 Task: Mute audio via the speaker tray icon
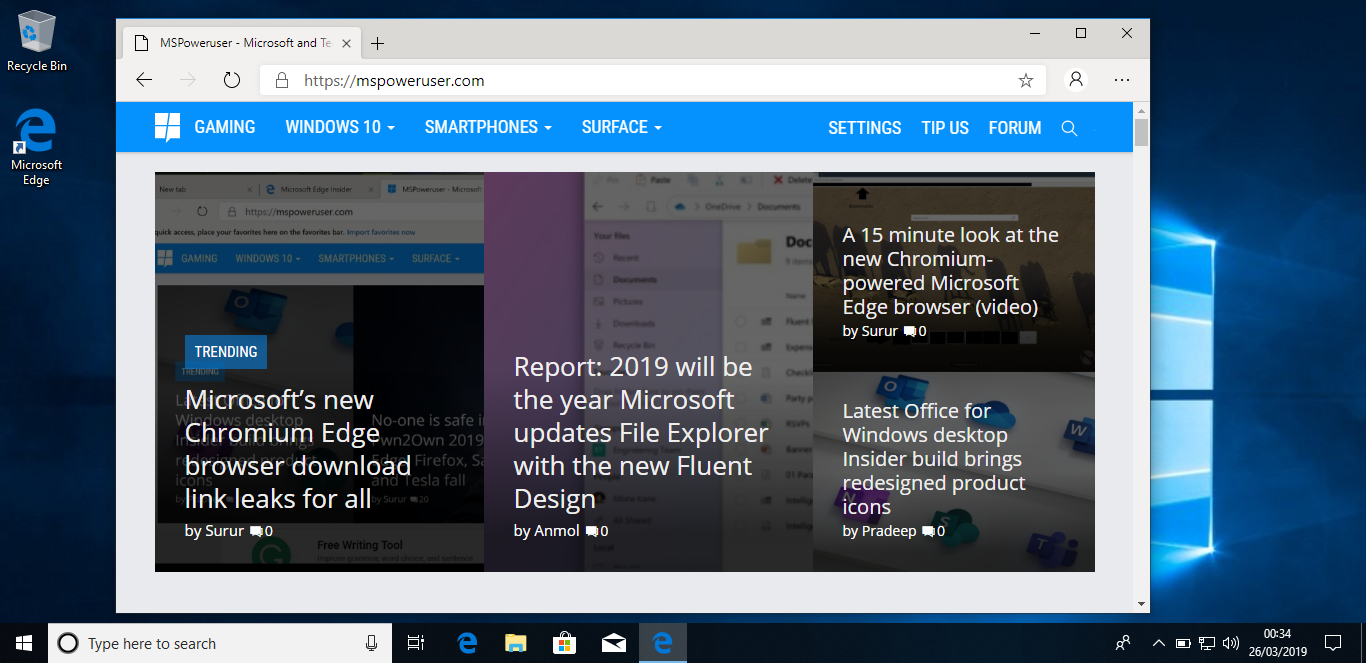coord(1232,643)
